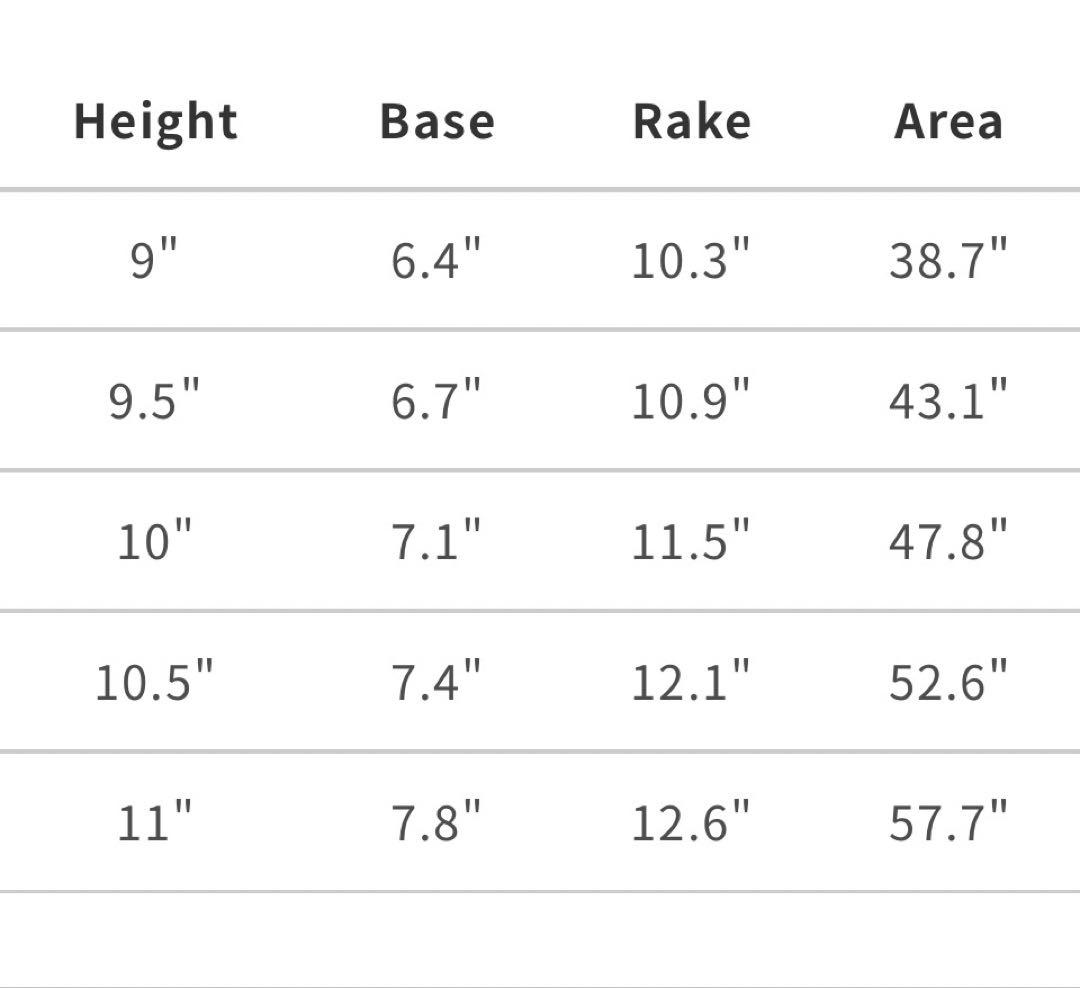Select the 9" height cell
This screenshot has height=988, width=1080.
tap(153, 261)
